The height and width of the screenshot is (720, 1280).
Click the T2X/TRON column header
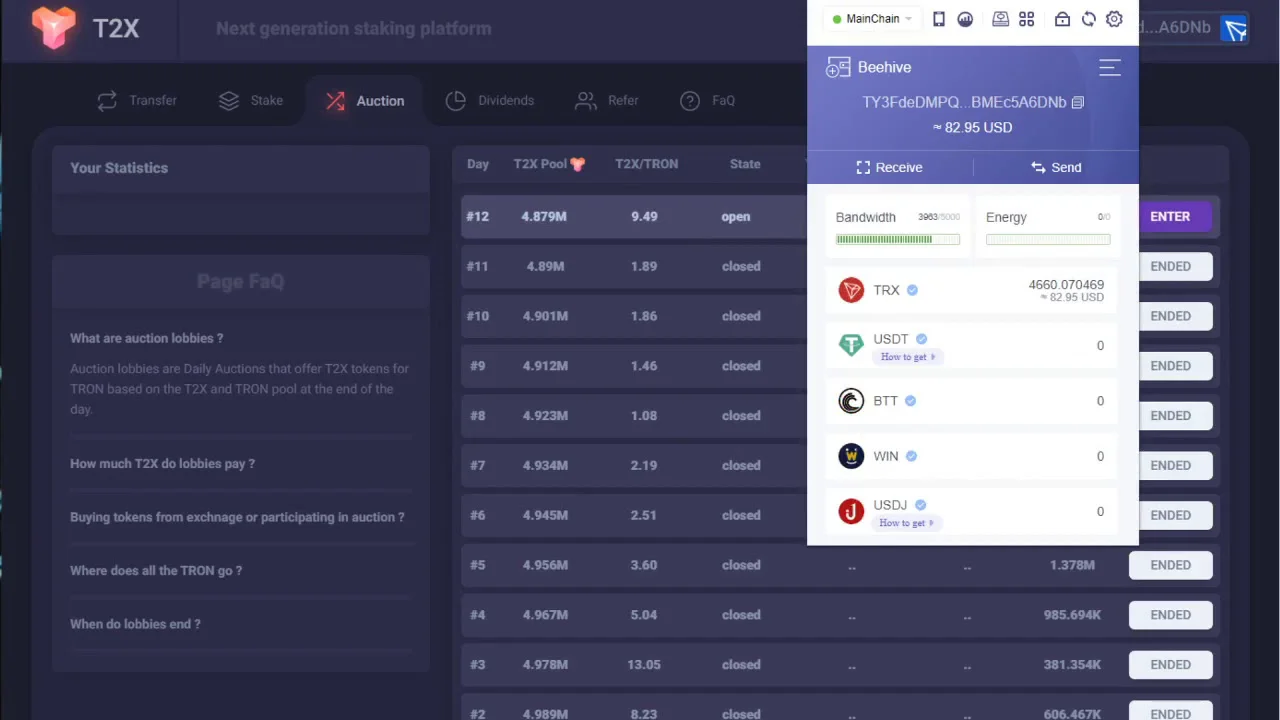[646, 164]
